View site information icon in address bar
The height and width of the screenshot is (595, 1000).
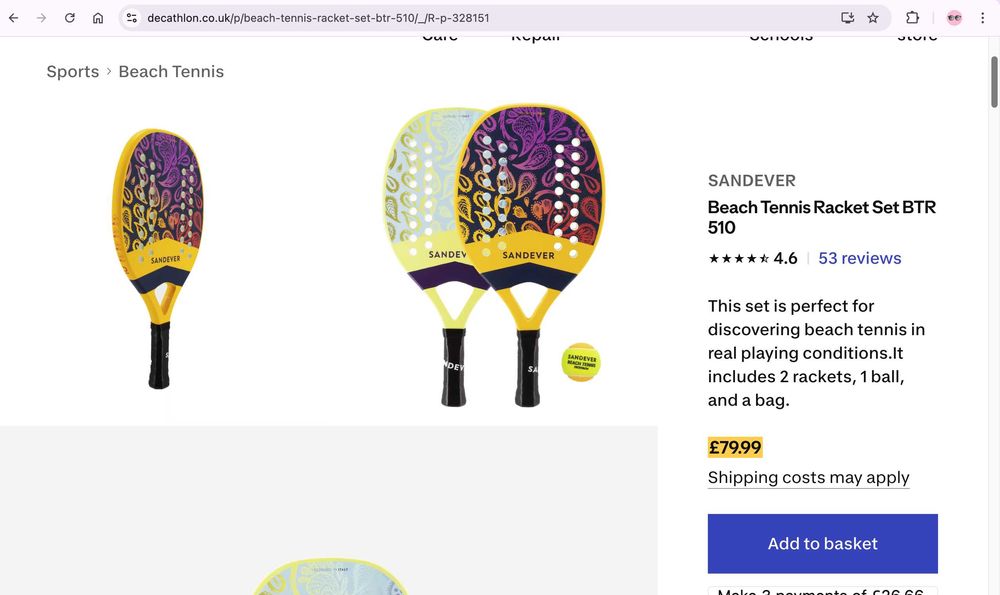[131, 18]
